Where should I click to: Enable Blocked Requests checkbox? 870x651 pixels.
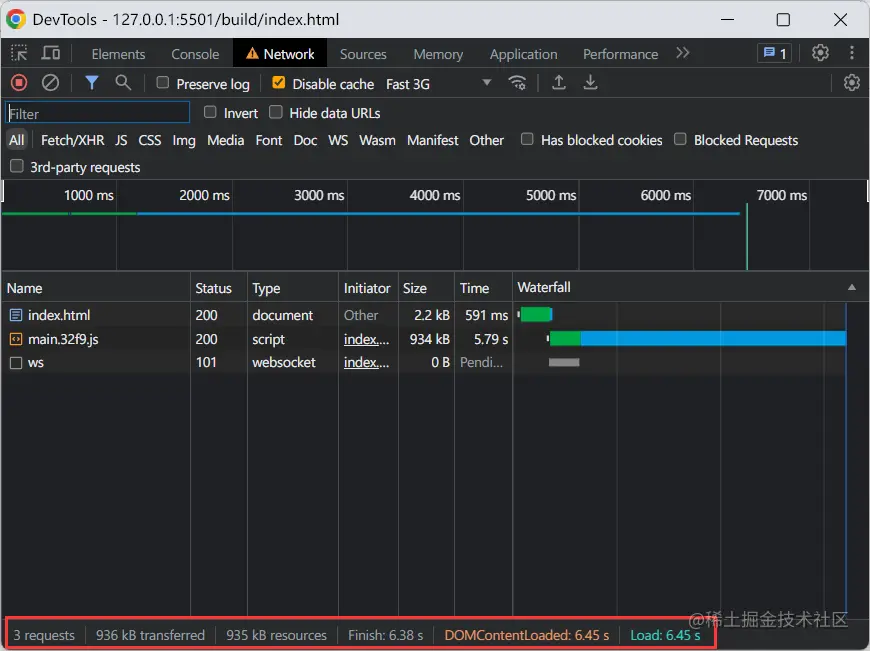[680, 139]
